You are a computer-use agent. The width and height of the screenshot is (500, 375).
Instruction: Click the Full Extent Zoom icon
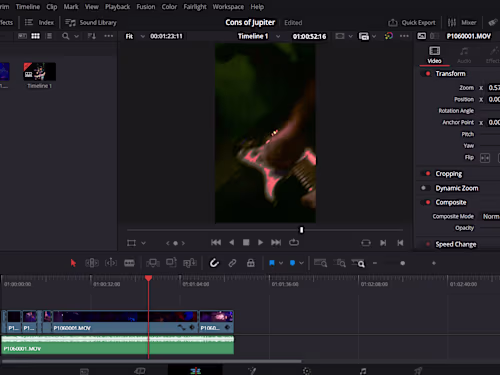pos(320,263)
